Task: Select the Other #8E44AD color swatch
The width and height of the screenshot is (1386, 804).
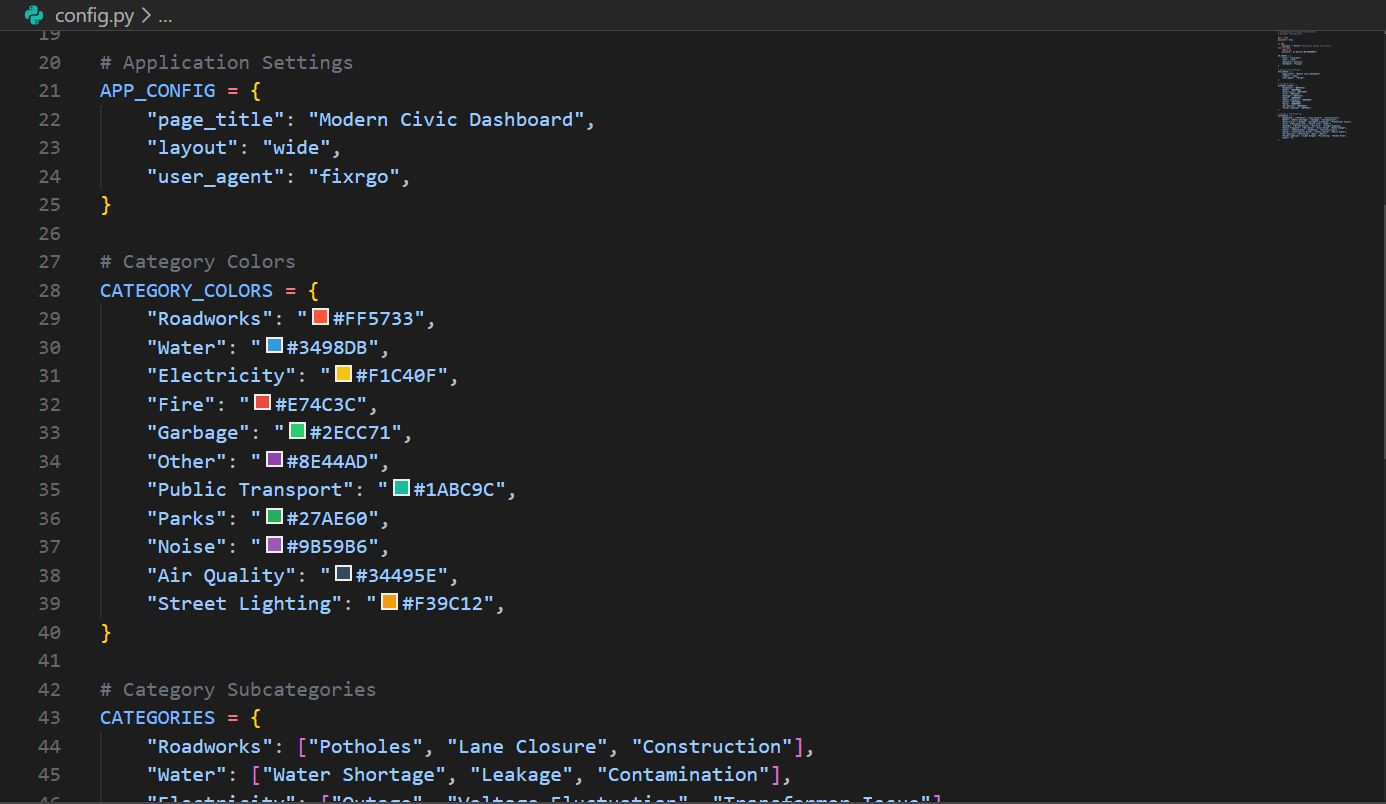Action: [x=274, y=459]
